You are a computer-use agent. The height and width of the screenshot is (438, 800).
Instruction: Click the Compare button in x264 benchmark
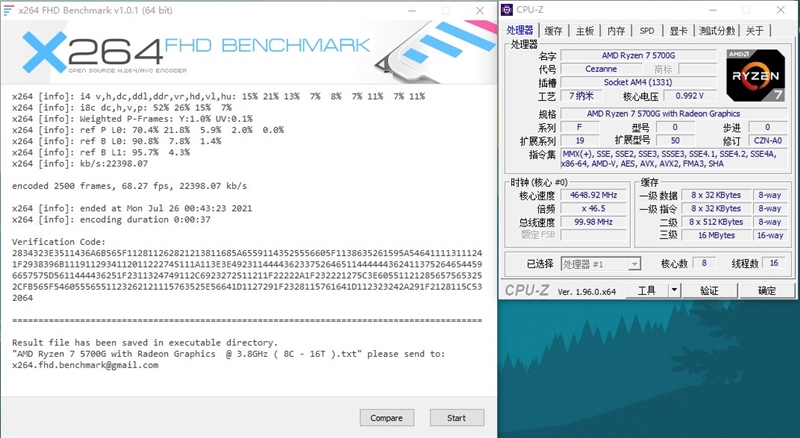coord(387,418)
